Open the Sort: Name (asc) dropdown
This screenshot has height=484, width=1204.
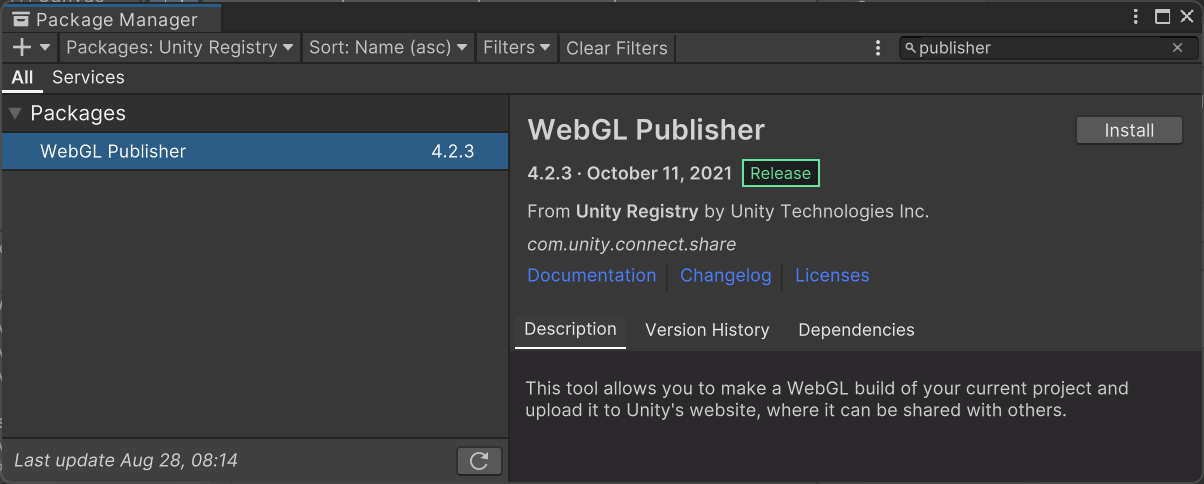(x=388, y=48)
